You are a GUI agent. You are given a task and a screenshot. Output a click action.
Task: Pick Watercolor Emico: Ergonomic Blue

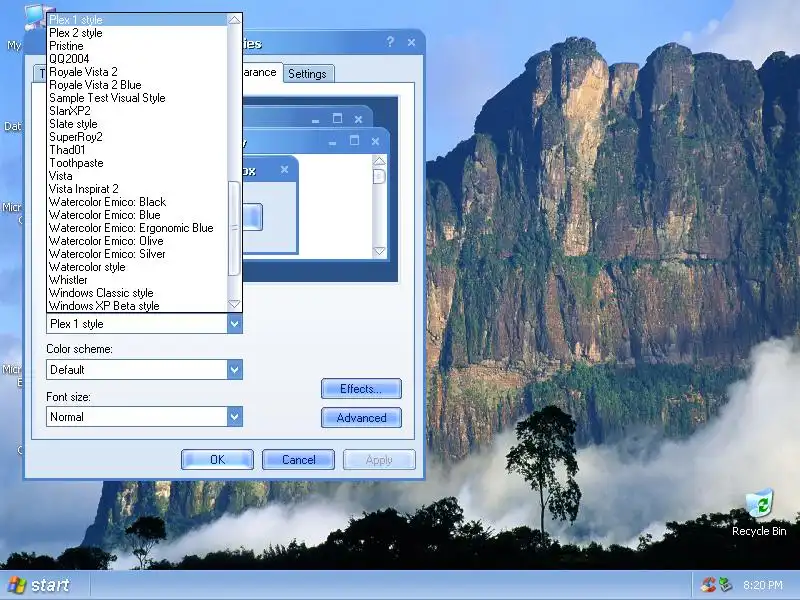pos(137,228)
